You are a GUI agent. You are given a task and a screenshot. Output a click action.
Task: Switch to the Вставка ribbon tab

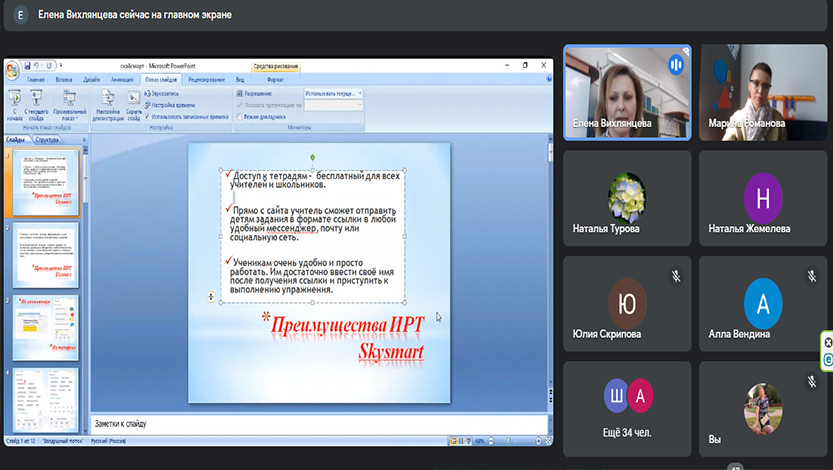point(64,78)
